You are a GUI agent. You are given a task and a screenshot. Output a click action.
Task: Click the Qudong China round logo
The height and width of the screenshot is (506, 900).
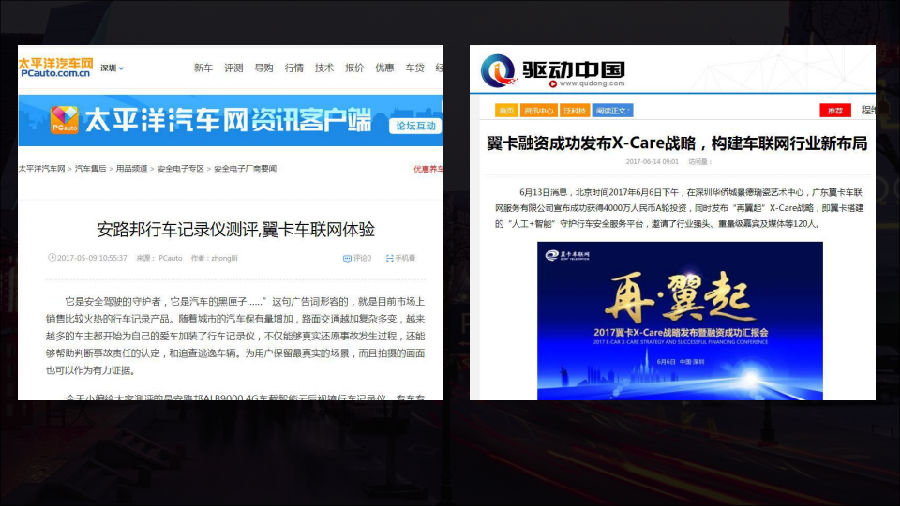click(x=498, y=70)
